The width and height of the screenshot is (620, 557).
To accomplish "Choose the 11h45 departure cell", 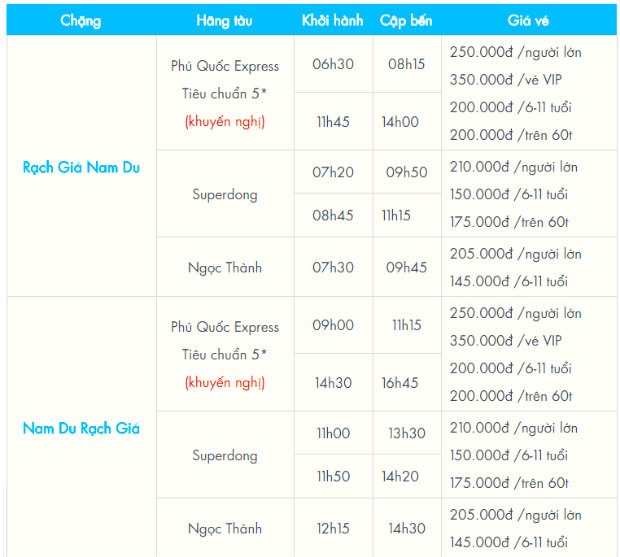I will pos(334,122).
